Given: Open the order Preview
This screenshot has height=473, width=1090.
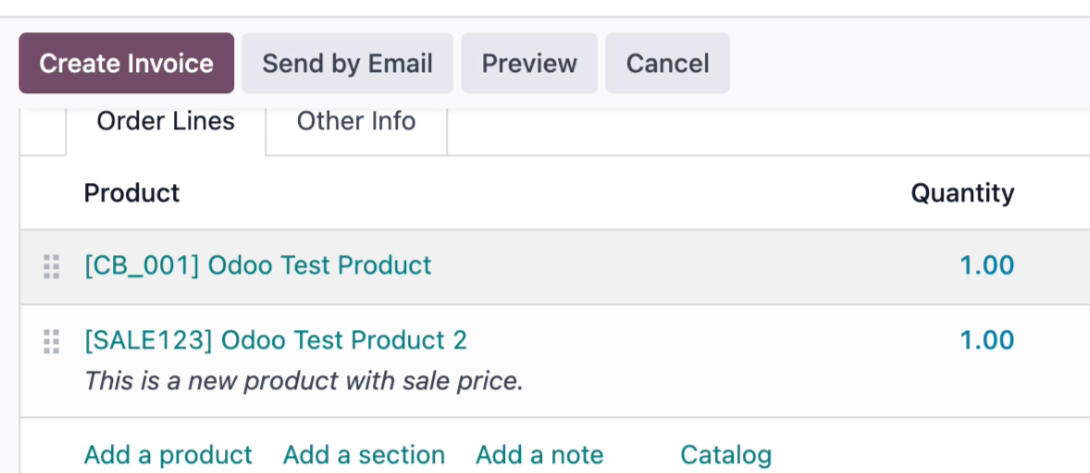Looking at the screenshot, I should 529,64.
